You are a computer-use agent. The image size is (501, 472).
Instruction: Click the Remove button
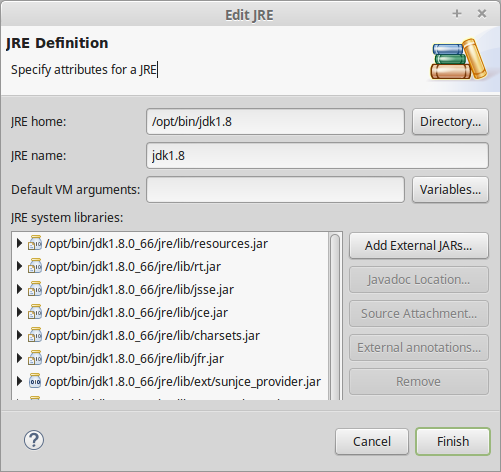coord(419,382)
